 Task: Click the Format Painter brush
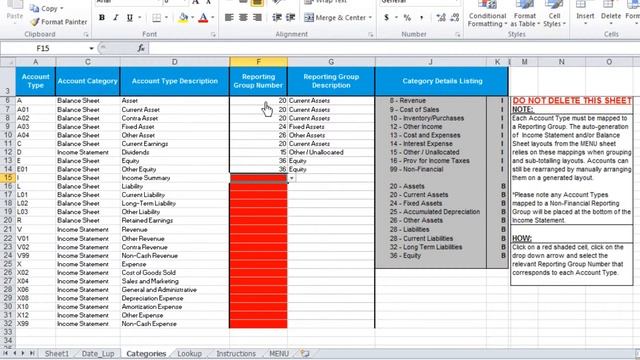[x=35, y=22]
